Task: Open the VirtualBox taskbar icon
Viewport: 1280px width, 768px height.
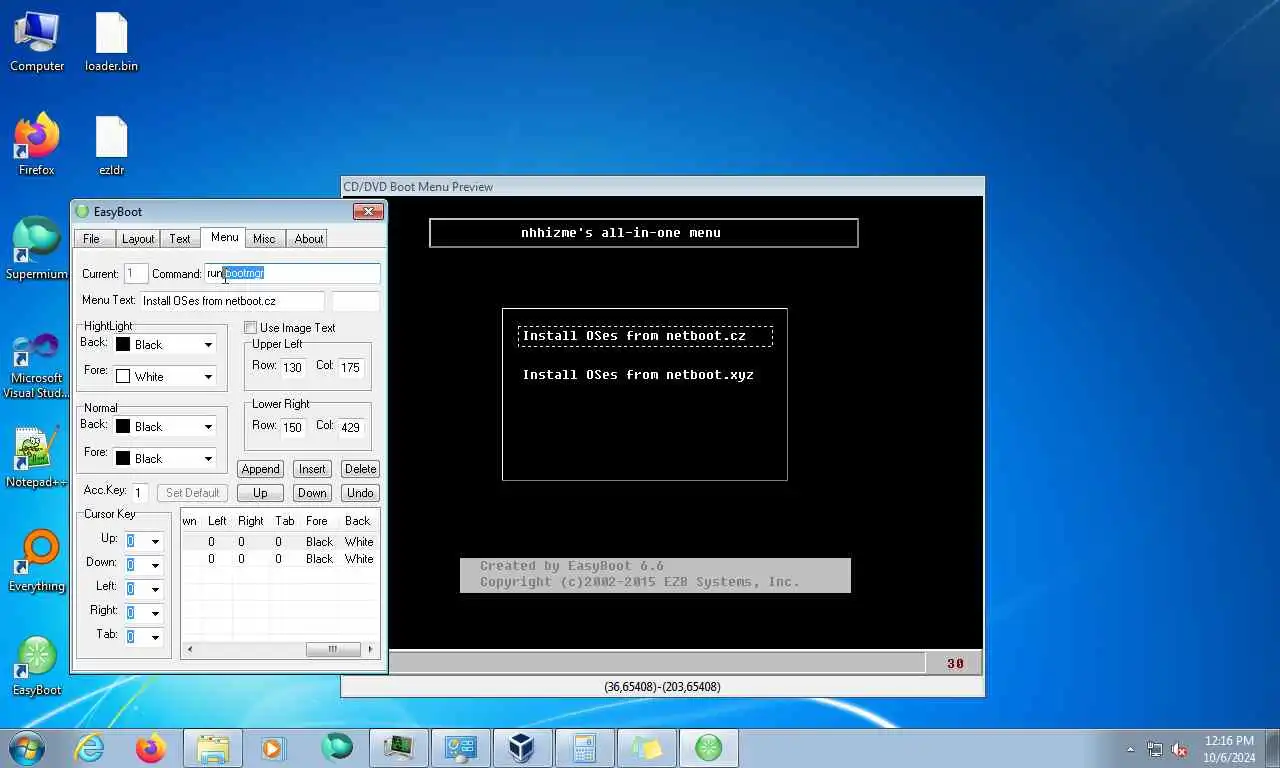Action: (522, 748)
